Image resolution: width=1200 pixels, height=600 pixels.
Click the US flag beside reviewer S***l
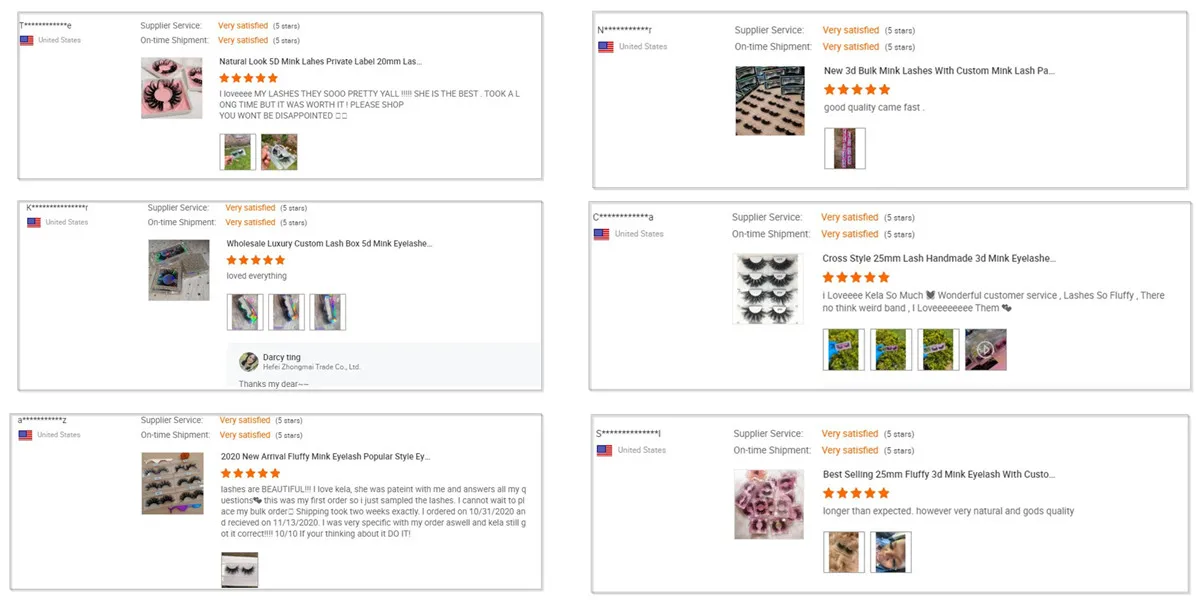point(604,450)
